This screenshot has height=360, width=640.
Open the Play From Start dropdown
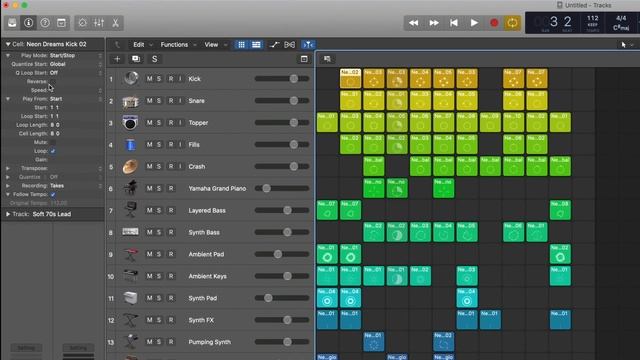(75, 99)
